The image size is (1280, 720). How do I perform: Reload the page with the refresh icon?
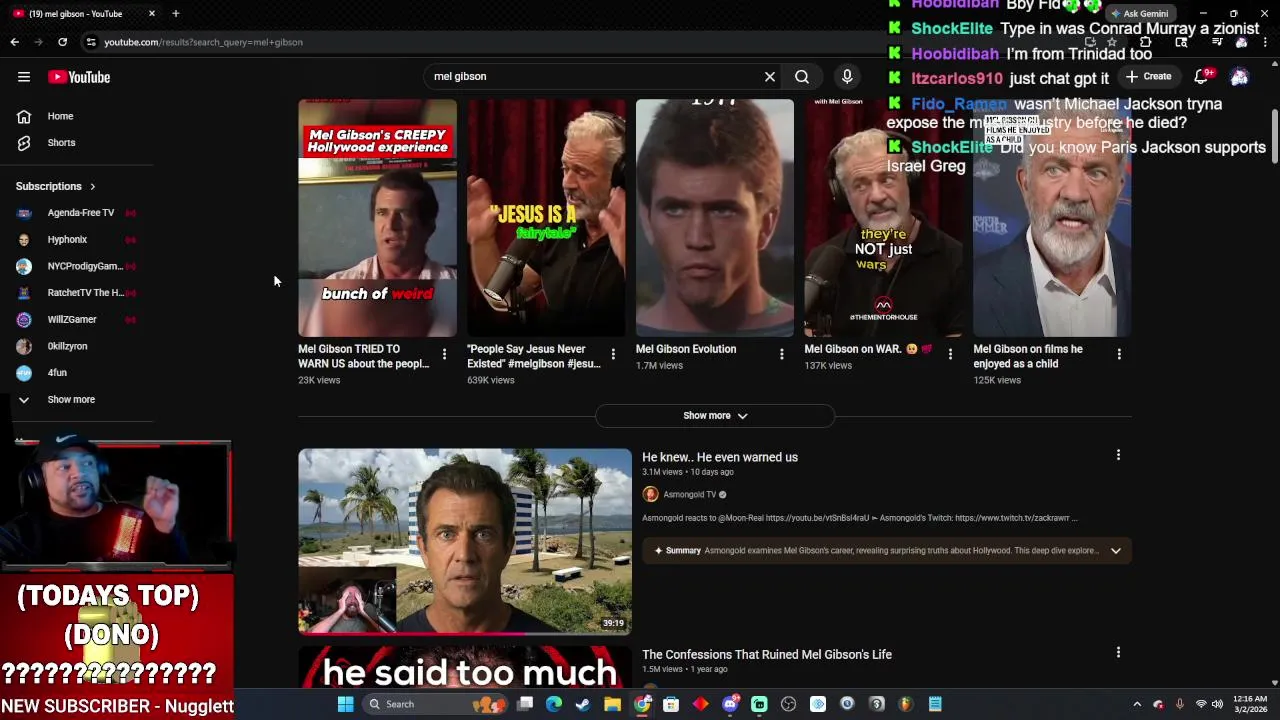point(62,42)
